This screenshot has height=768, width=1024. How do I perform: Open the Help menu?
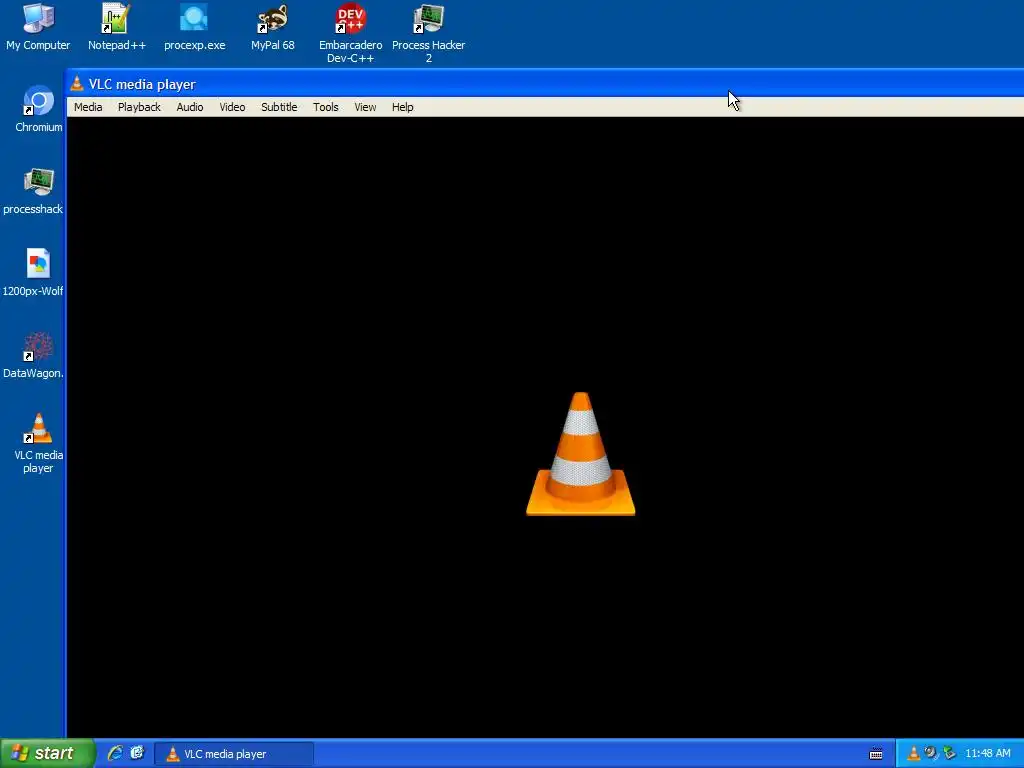[x=402, y=107]
